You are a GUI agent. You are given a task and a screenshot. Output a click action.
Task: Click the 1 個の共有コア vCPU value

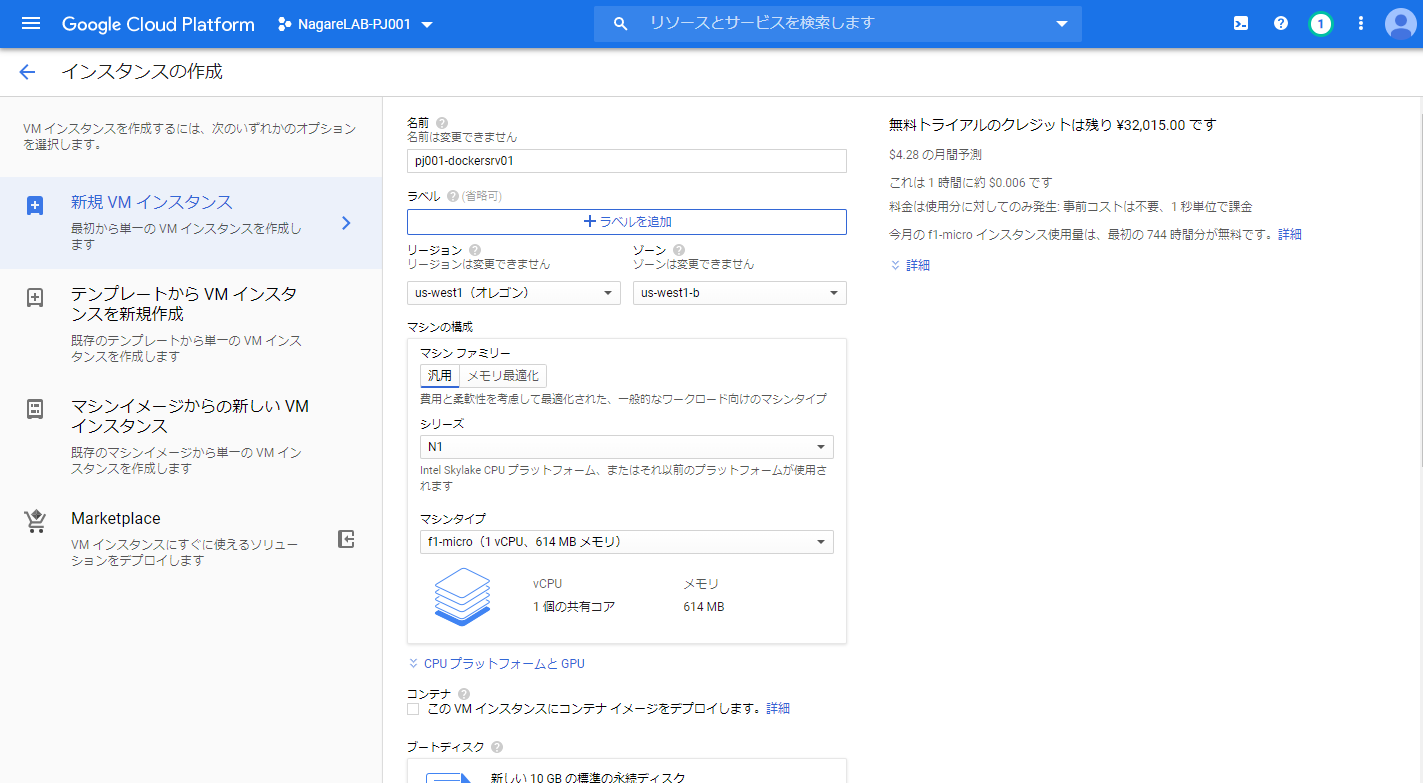[x=574, y=607]
